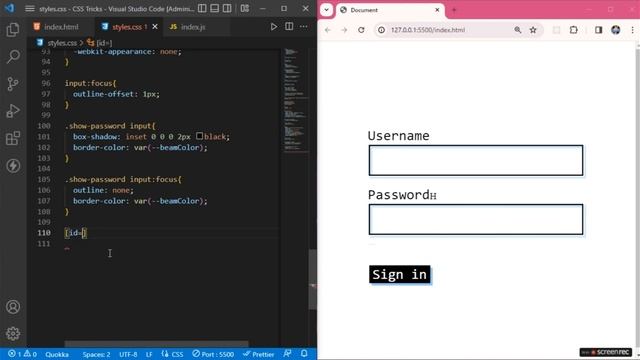Screen dimensions: 640x360
Task: Click line number 110 in the gutter
Action: [x=44, y=233]
